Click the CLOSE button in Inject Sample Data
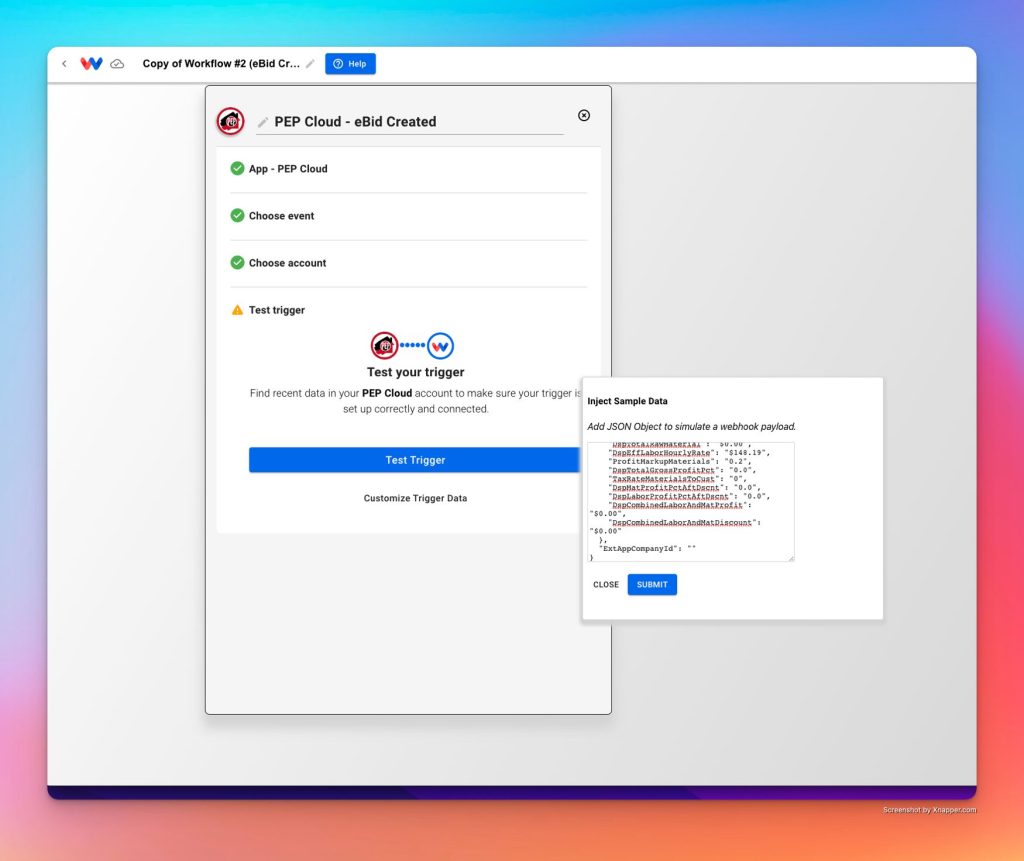Screen dimensions: 1024x861 click(605, 585)
